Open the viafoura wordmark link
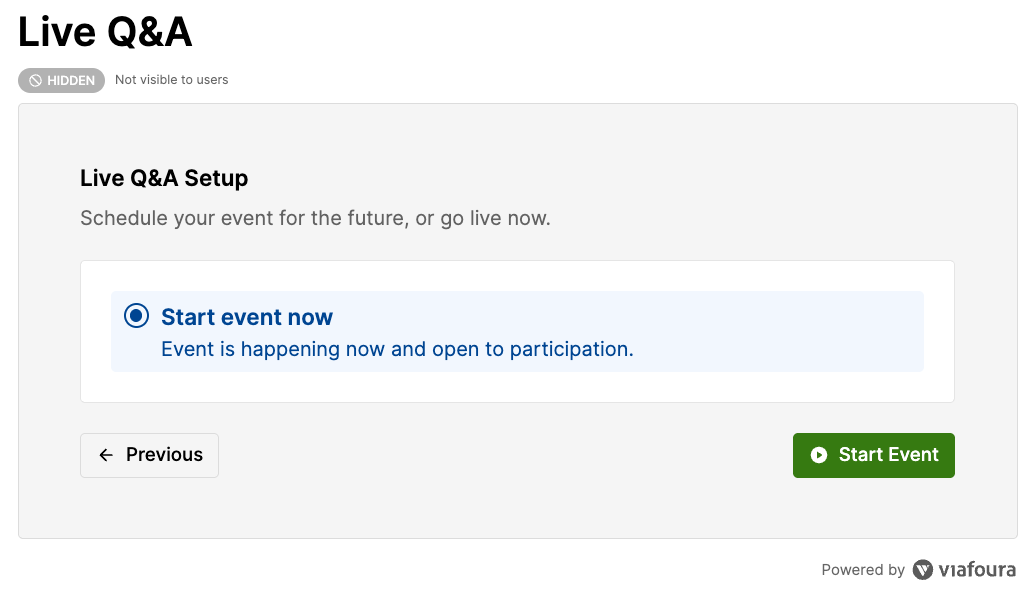 pyautogui.click(x=977, y=570)
